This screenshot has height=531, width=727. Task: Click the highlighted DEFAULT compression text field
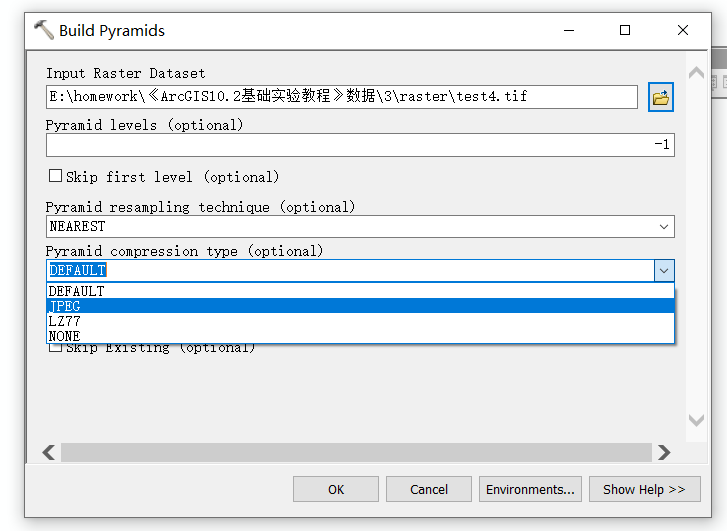(351, 271)
